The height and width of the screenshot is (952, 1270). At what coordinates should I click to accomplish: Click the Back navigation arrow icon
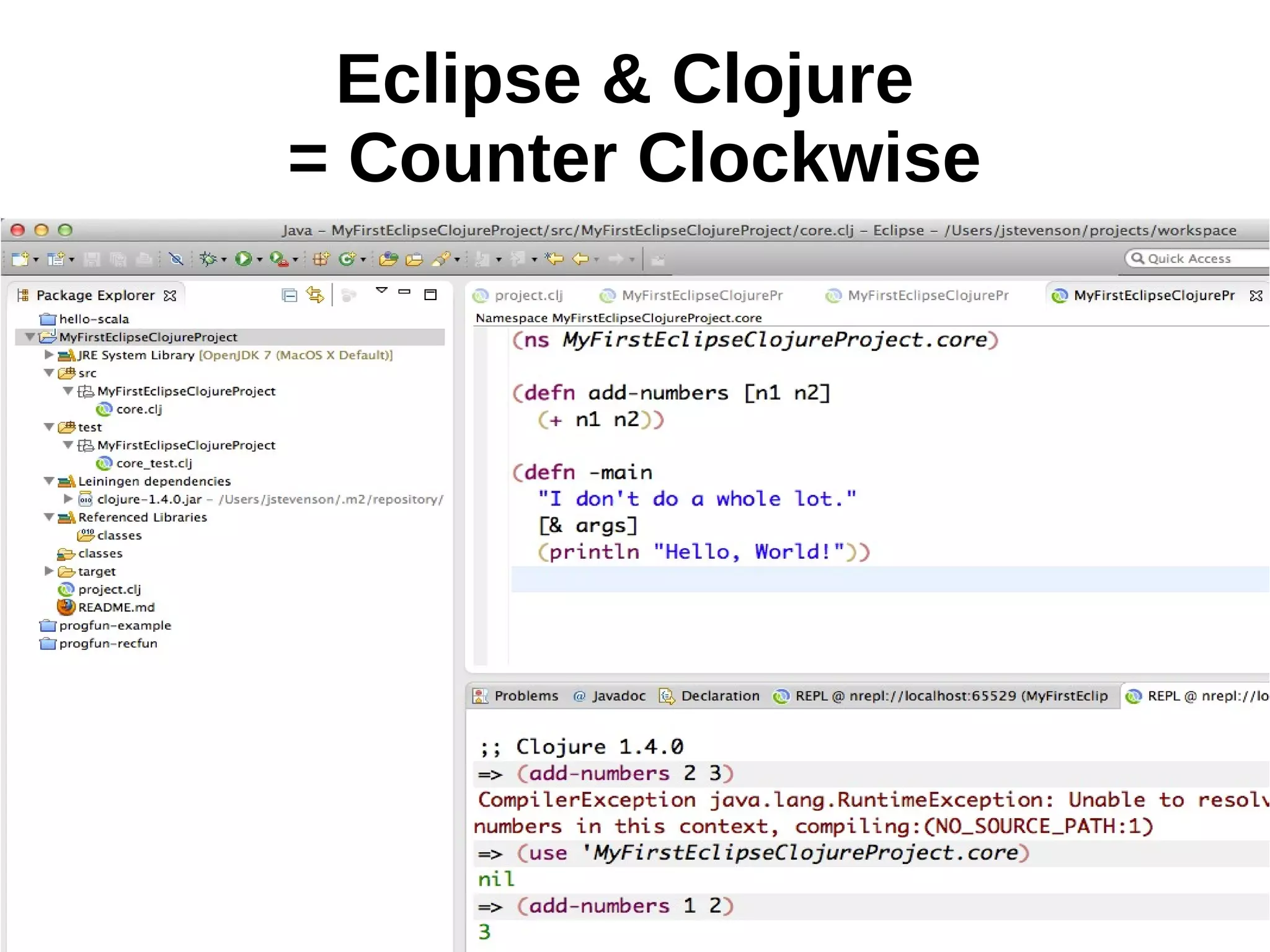[x=581, y=259]
